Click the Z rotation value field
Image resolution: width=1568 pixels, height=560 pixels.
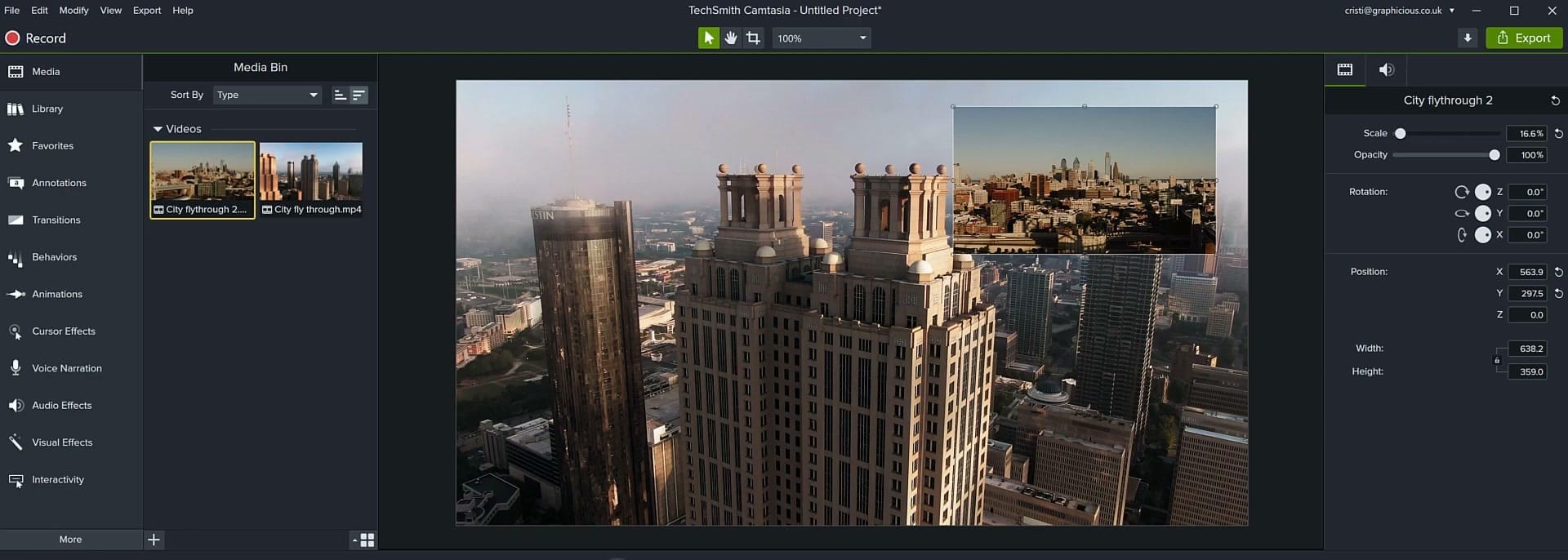(1526, 192)
